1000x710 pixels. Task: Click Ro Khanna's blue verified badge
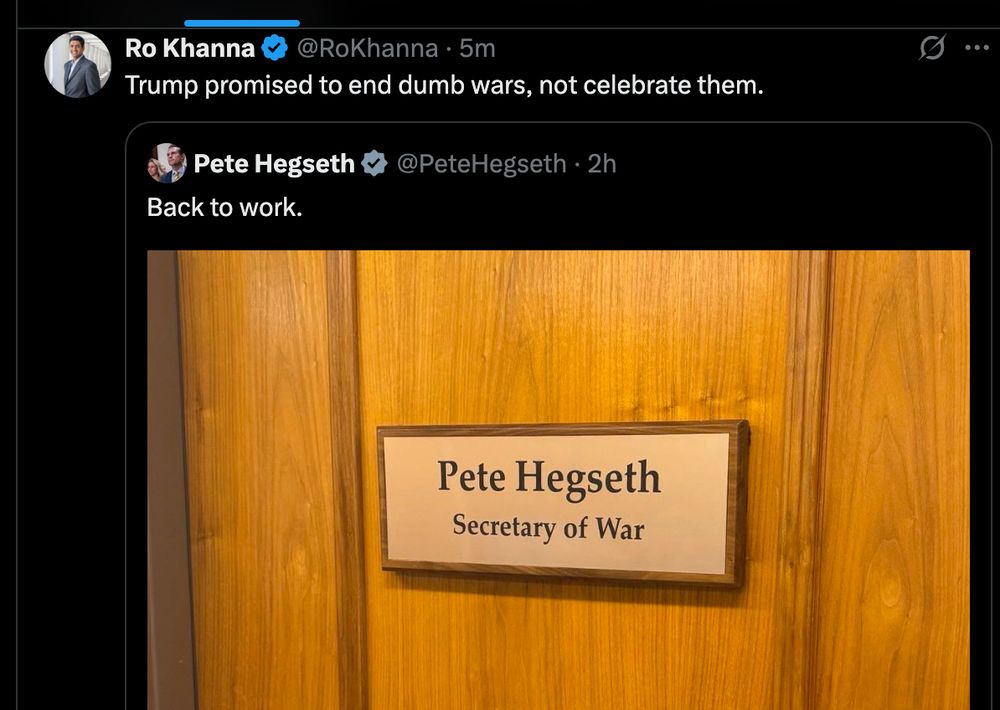pyautogui.click(x=274, y=48)
